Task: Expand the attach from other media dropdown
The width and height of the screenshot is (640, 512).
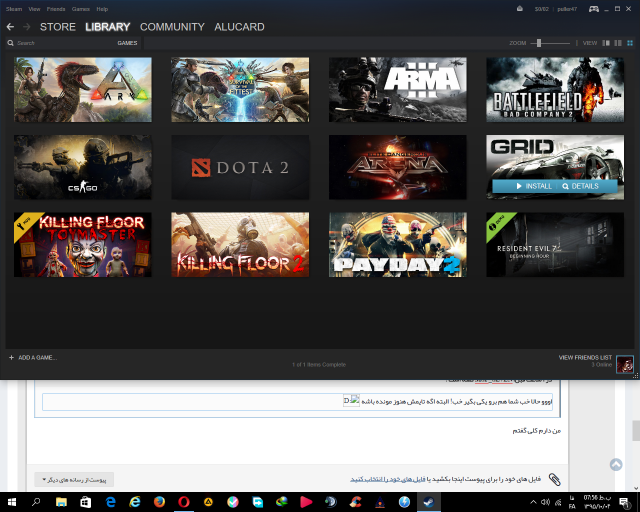Action: (x=74, y=480)
